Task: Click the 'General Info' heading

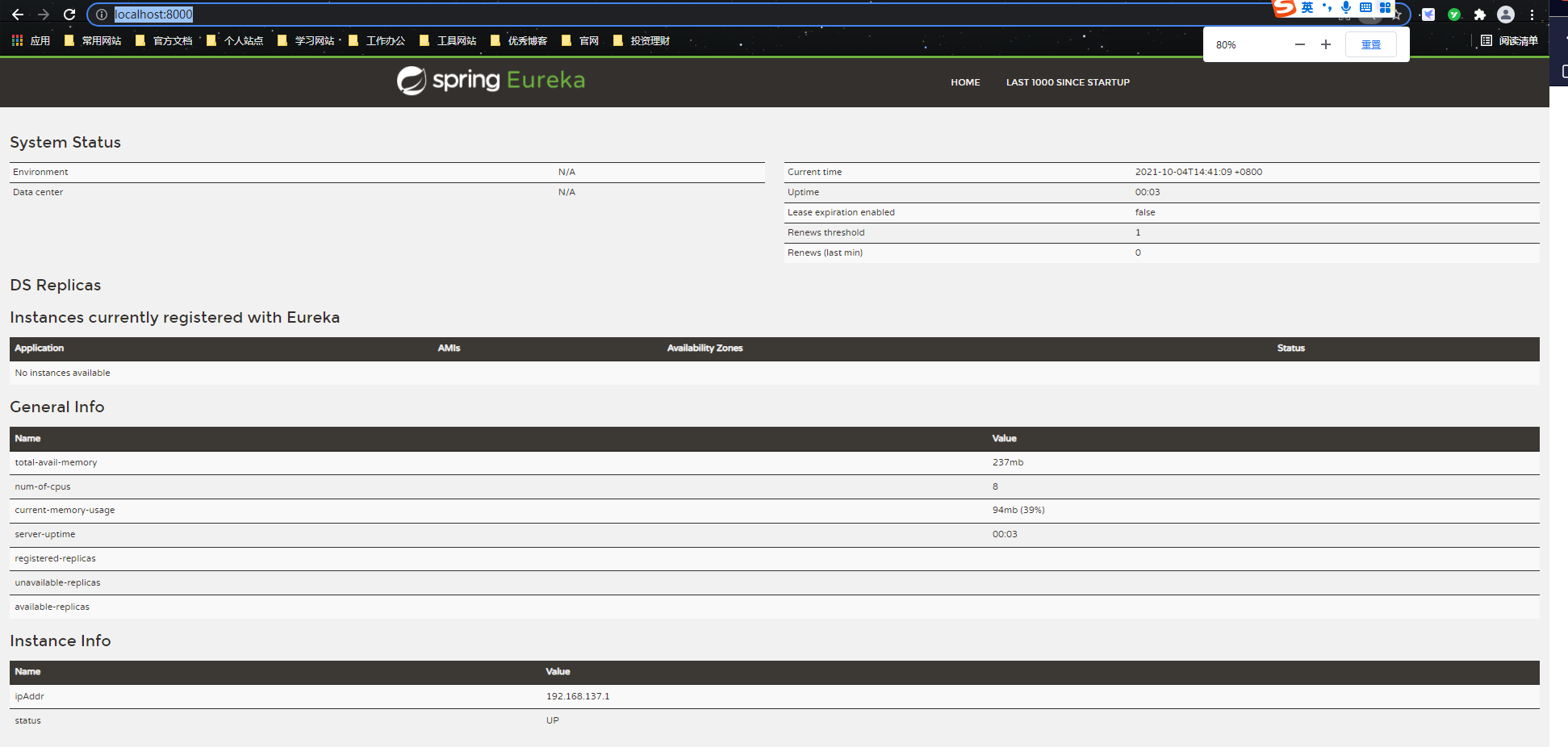Action: coord(57,407)
